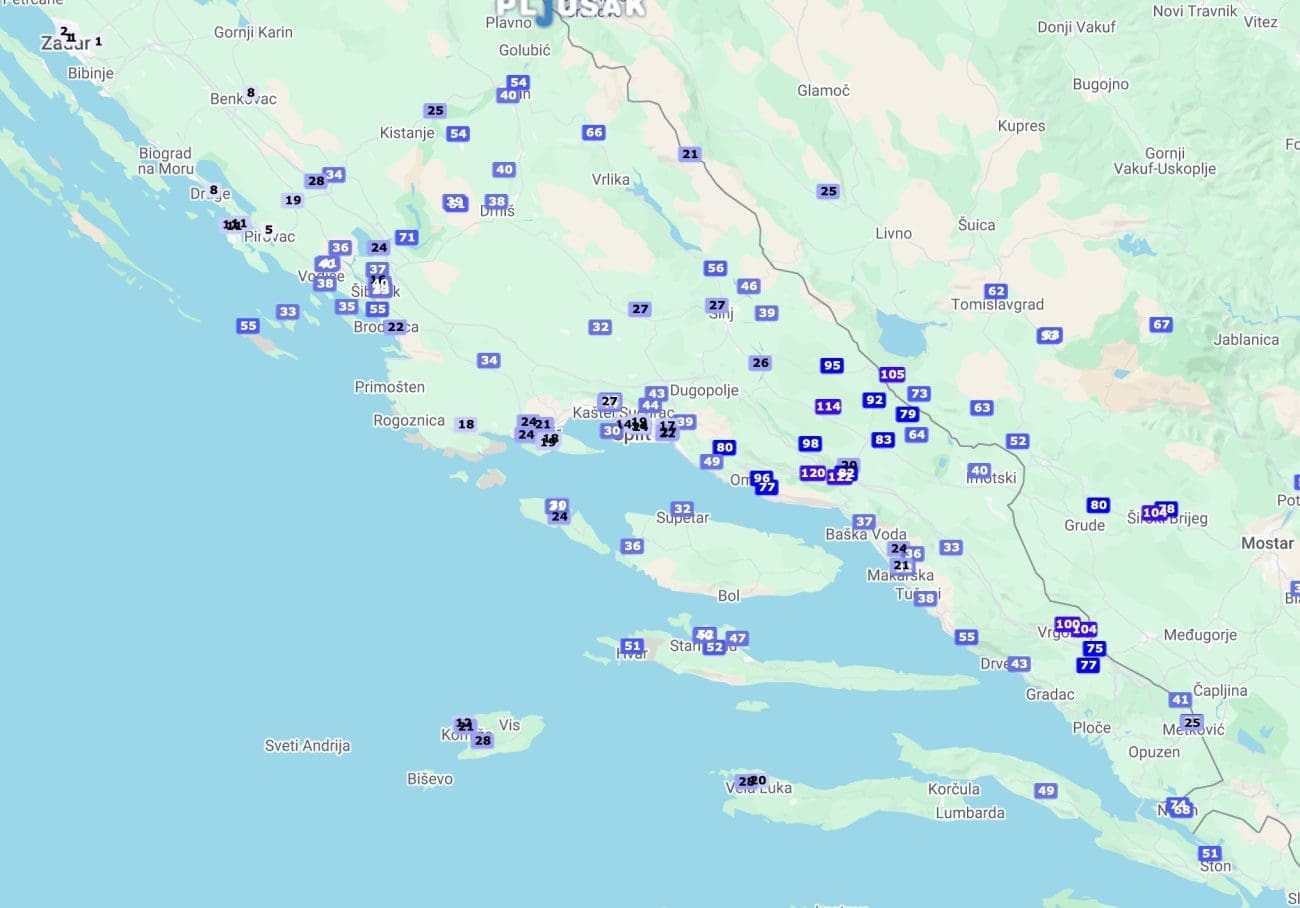This screenshot has width=1300, height=908.
Task: Click the 98 rainfall marker
Action: tap(810, 443)
